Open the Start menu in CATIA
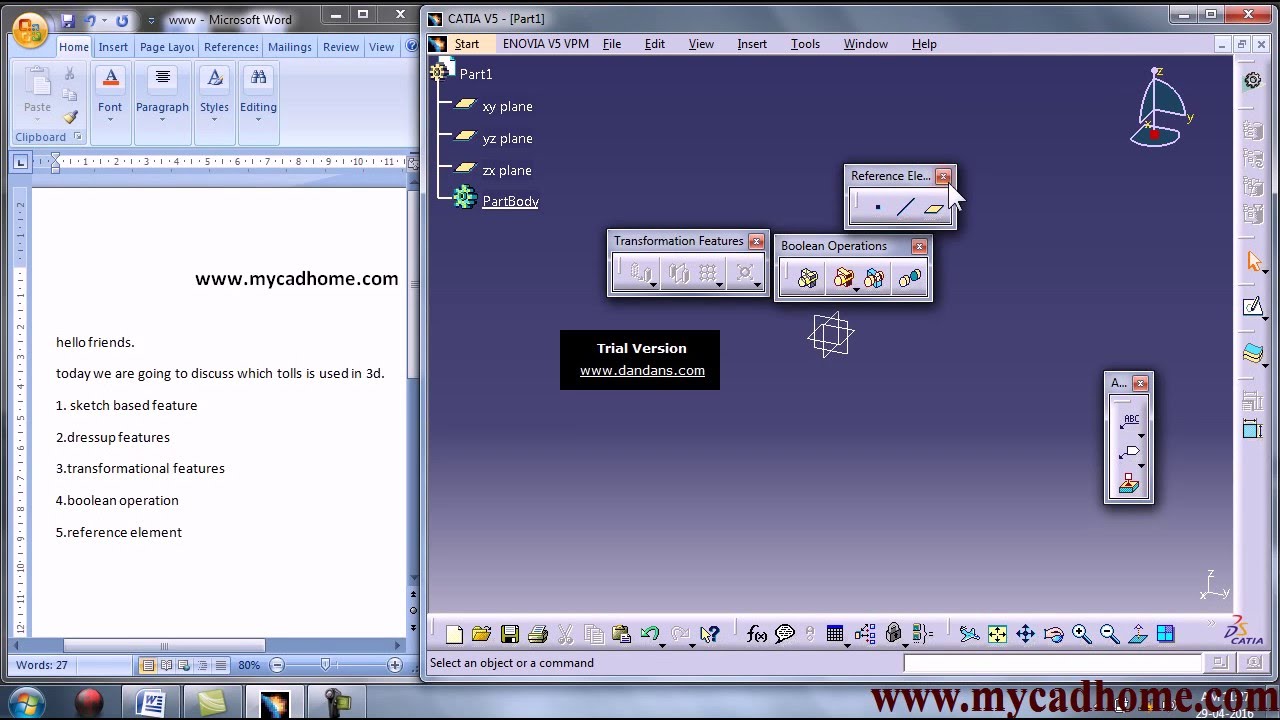1280x720 pixels. pyautogui.click(x=467, y=44)
